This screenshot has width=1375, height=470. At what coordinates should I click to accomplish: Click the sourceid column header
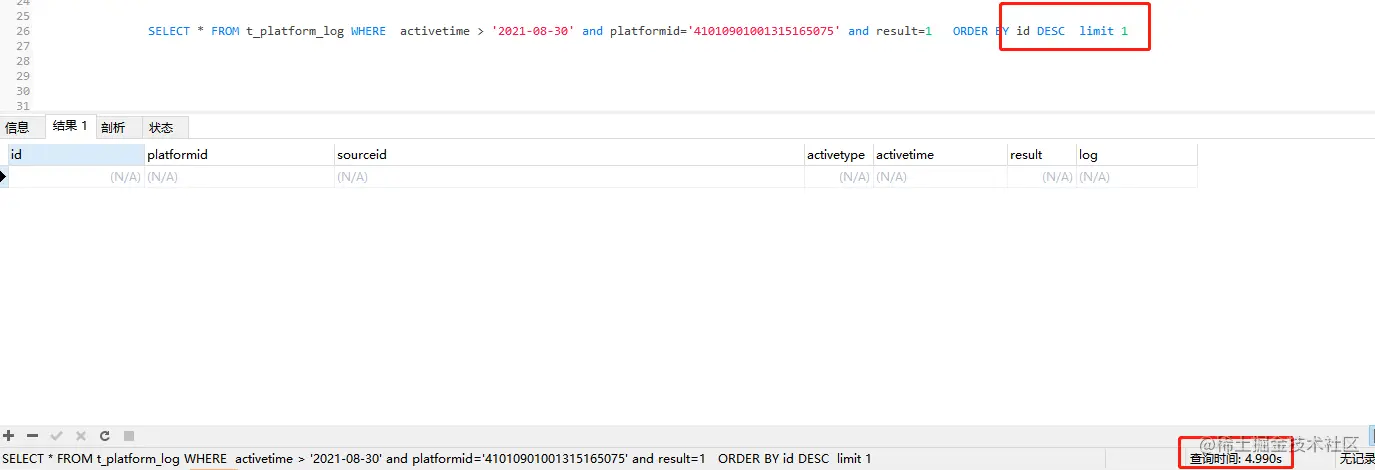pos(569,155)
